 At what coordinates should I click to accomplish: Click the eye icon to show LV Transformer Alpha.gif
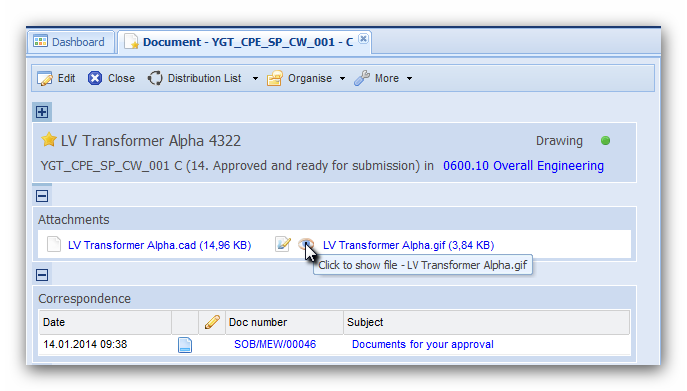(306, 244)
